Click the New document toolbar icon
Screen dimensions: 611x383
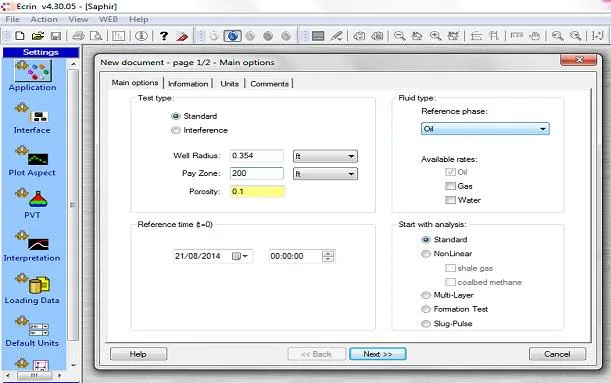tap(19, 36)
